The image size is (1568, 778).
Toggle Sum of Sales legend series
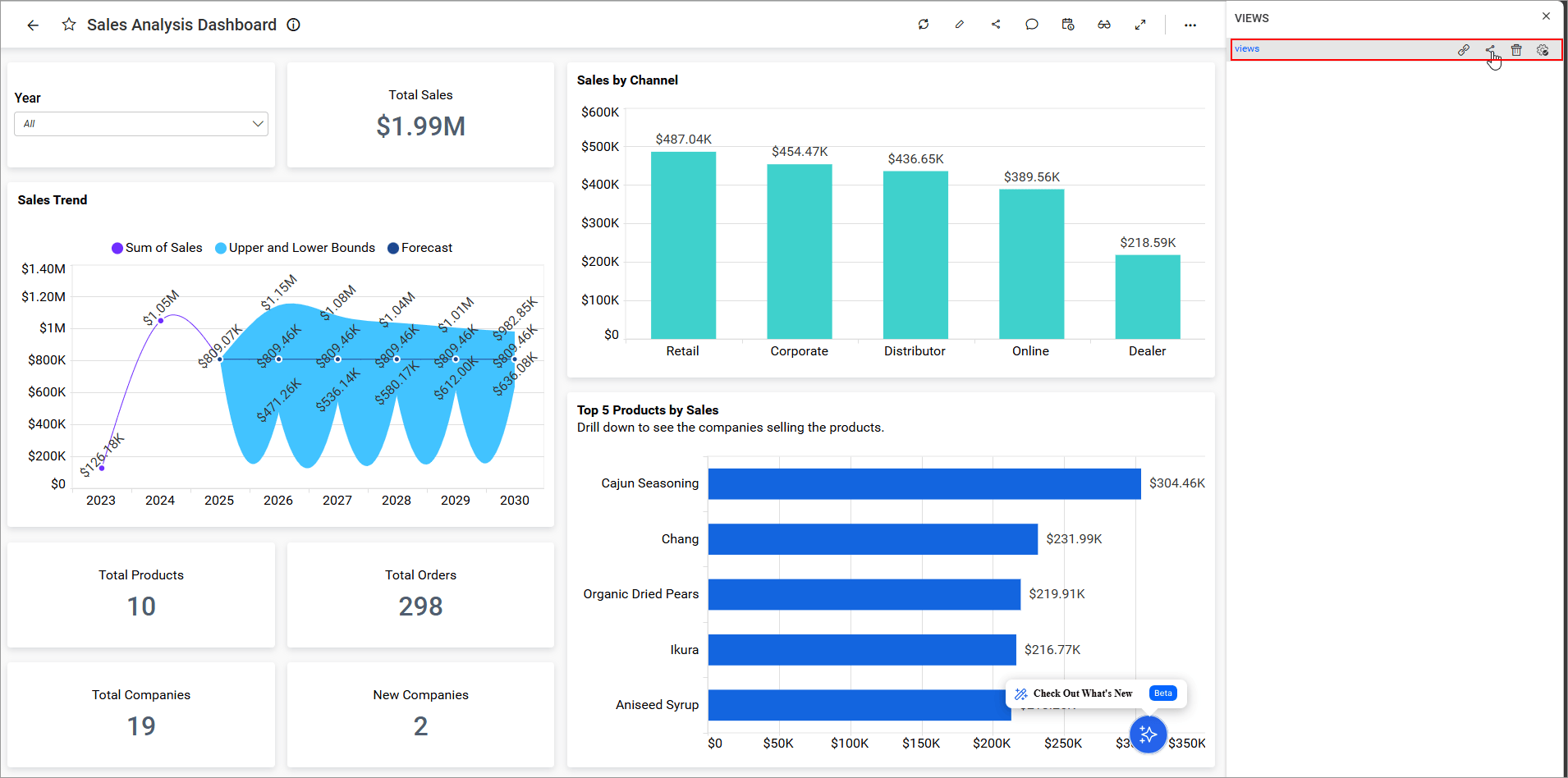click(x=117, y=248)
